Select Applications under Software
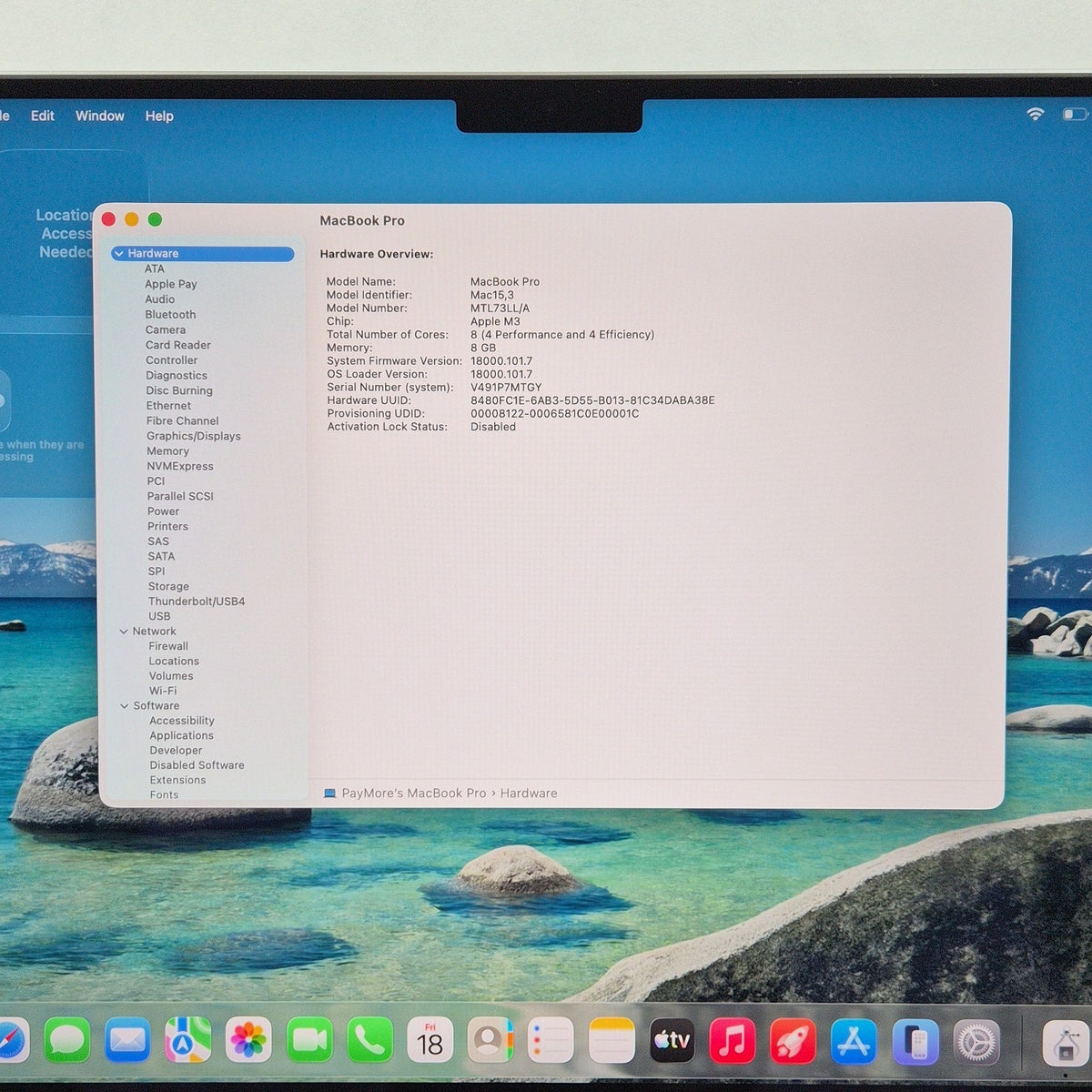This screenshot has height=1092, width=1092. pyautogui.click(x=182, y=736)
